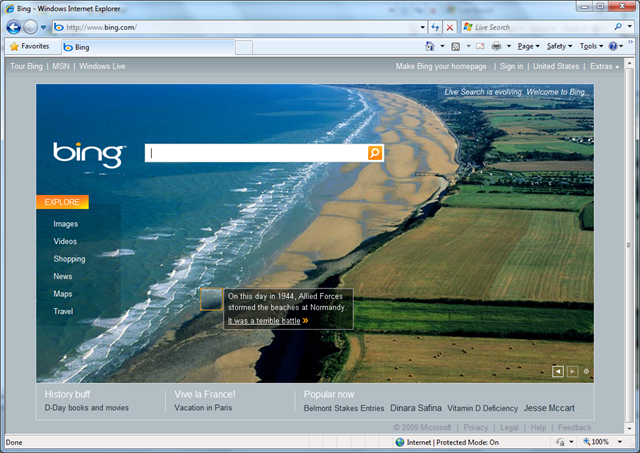Open Images from Explore list
The image size is (640, 453).
pos(65,224)
